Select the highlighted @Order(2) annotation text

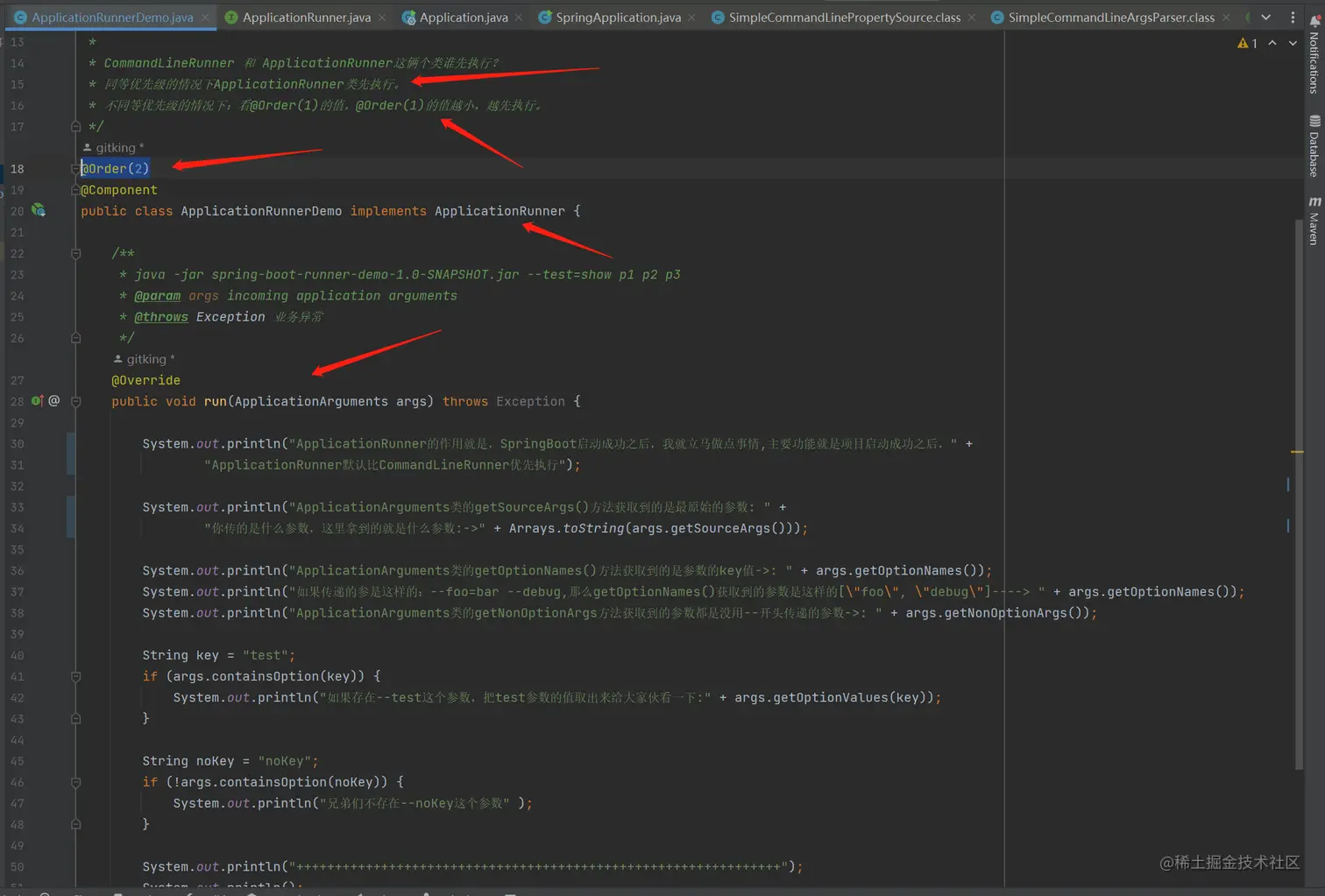[114, 168]
